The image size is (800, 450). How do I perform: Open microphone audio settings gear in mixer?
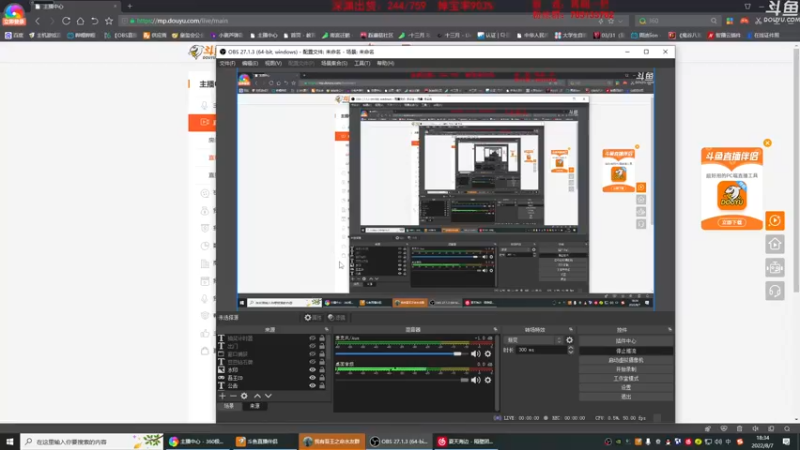point(488,354)
